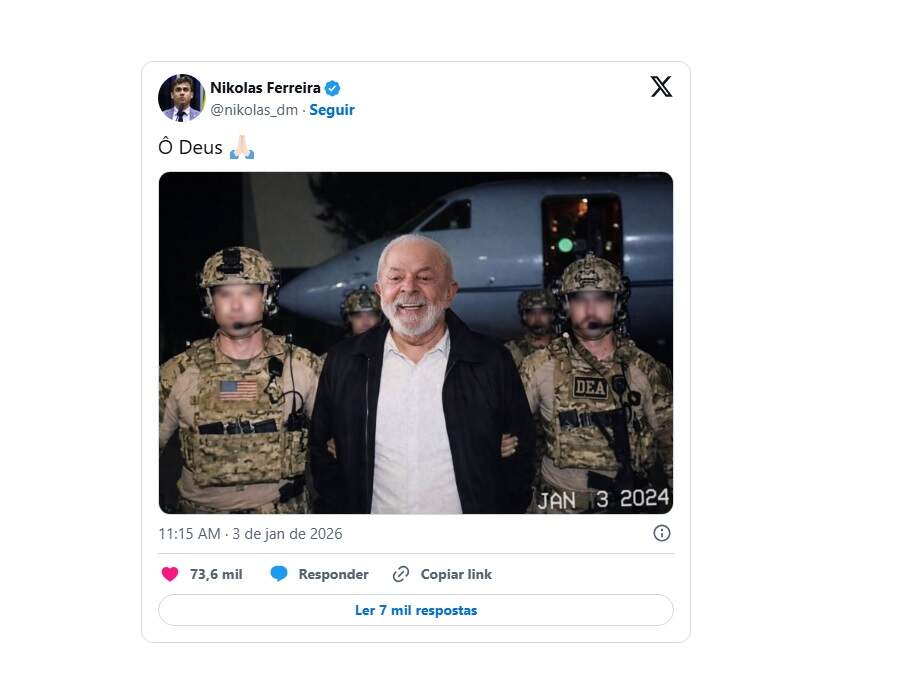The image size is (904, 682).
Task: Click the JAN 3 2024 stamp on photo
Action: pyautogui.click(x=603, y=498)
